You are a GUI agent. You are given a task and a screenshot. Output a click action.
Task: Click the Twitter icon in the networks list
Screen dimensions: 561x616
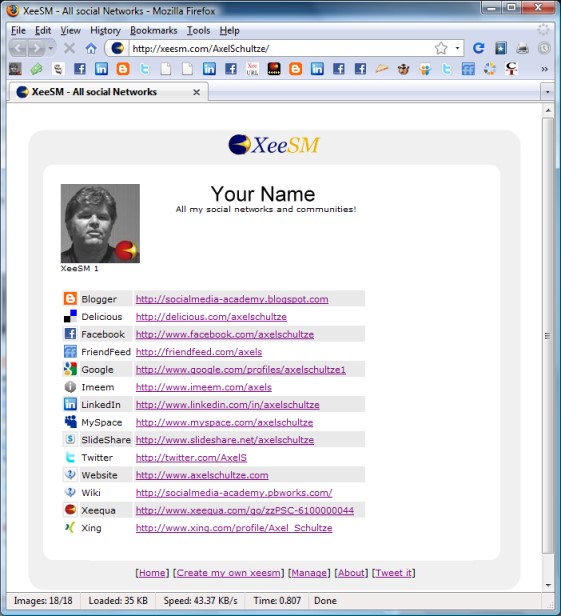pos(70,457)
